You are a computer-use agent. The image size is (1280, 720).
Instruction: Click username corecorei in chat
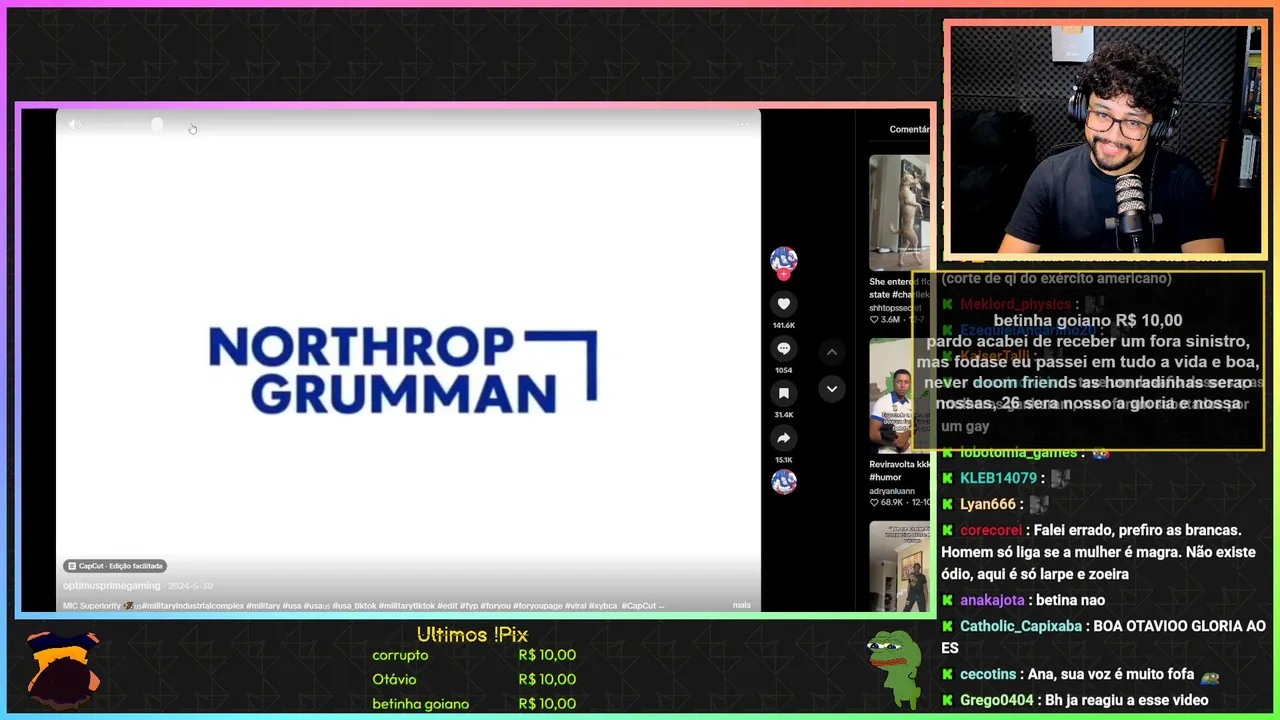[991, 531]
